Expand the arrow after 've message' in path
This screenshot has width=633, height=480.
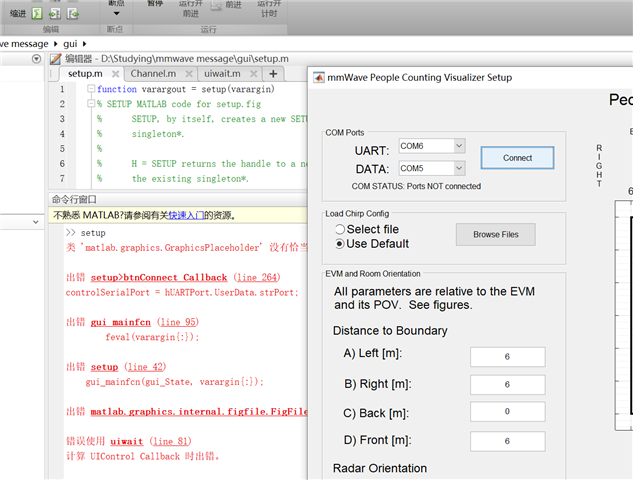56,44
